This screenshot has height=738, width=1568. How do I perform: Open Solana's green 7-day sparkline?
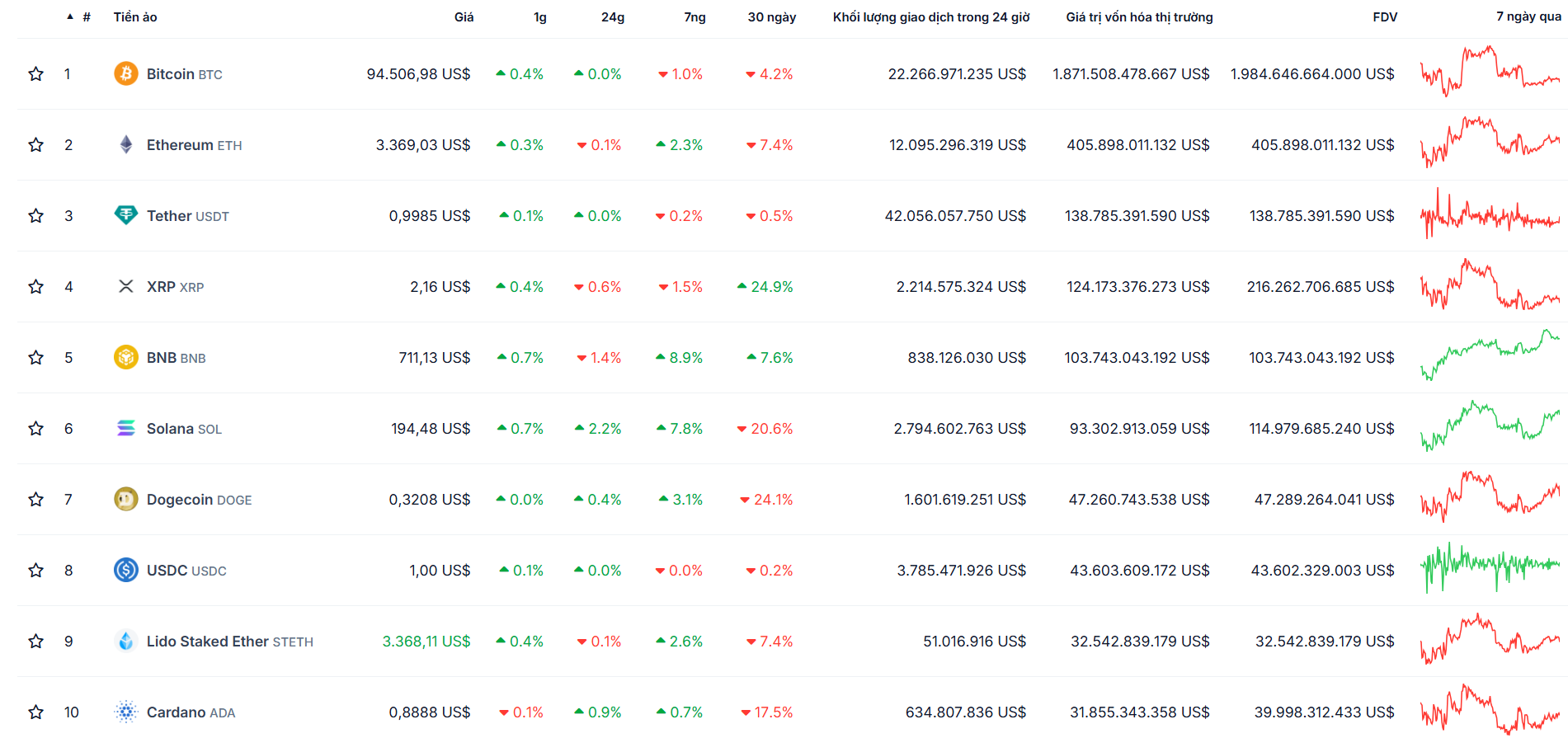point(1490,426)
